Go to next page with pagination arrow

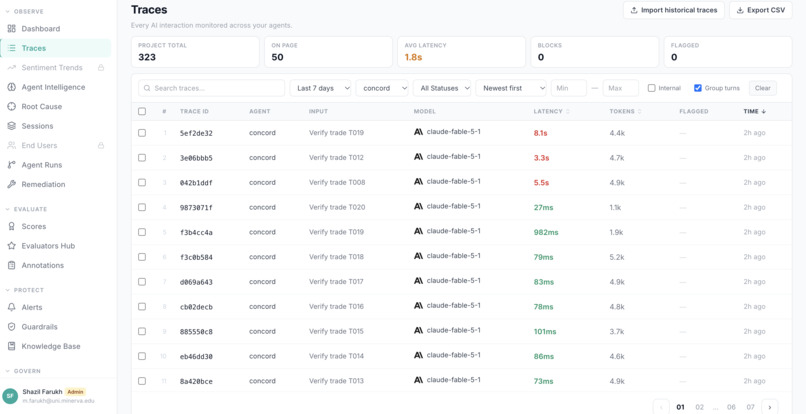pyautogui.click(x=770, y=407)
